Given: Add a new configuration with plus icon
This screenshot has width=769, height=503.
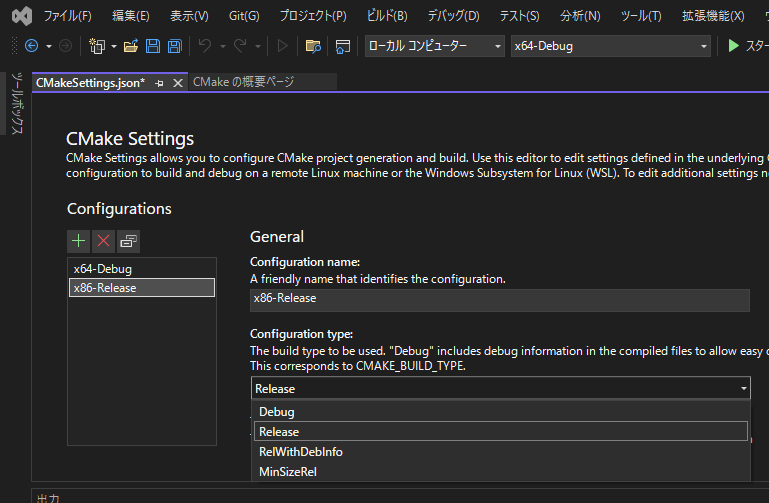Looking at the screenshot, I should click(x=78, y=241).
